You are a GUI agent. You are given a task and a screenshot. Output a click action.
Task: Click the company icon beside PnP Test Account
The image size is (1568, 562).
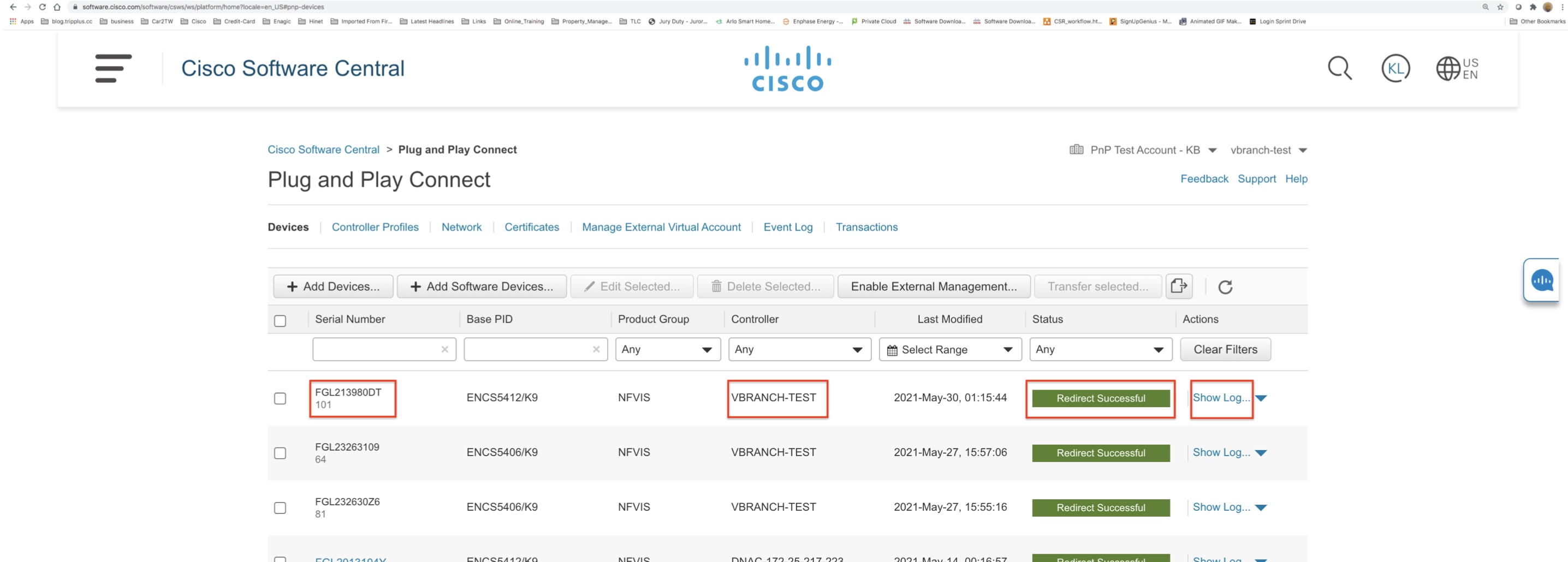1076,150
